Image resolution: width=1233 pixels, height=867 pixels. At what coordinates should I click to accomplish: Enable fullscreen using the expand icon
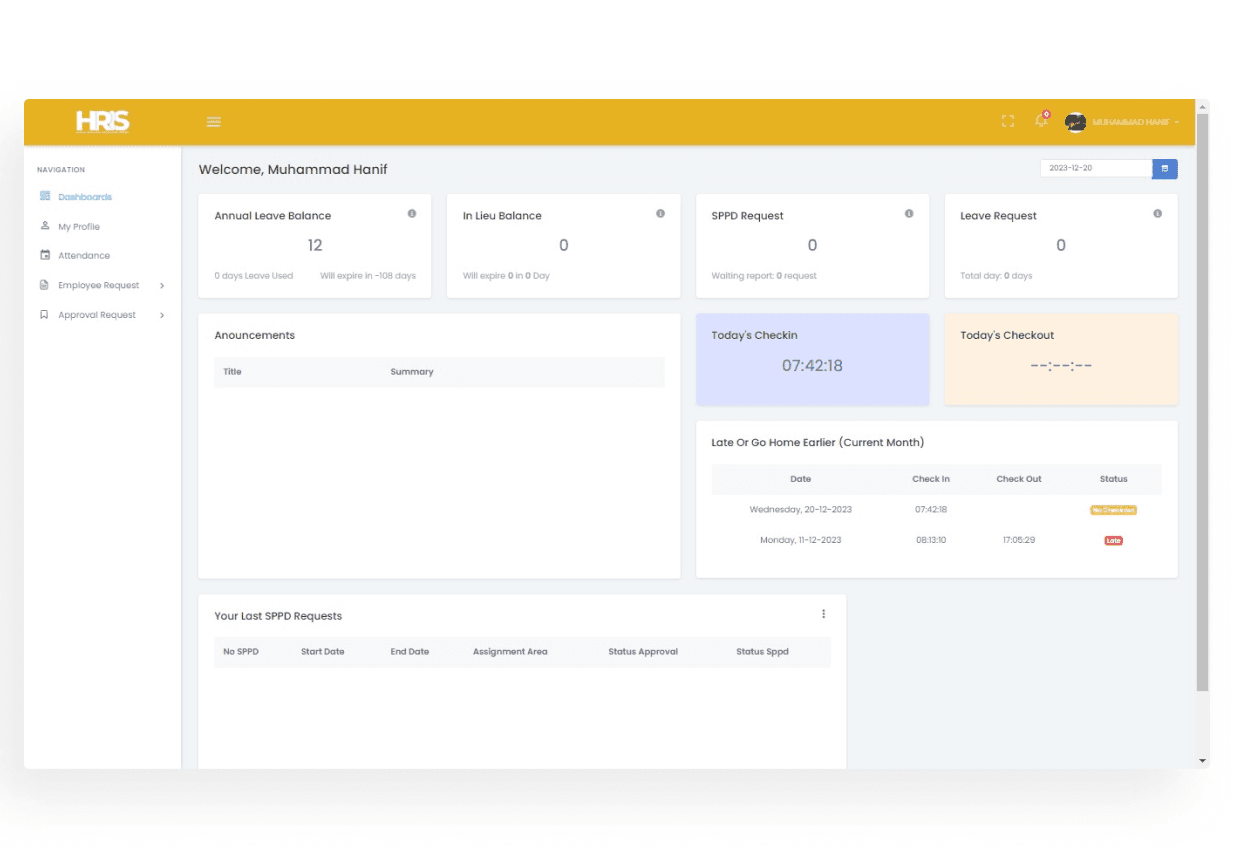point(1007,121)
